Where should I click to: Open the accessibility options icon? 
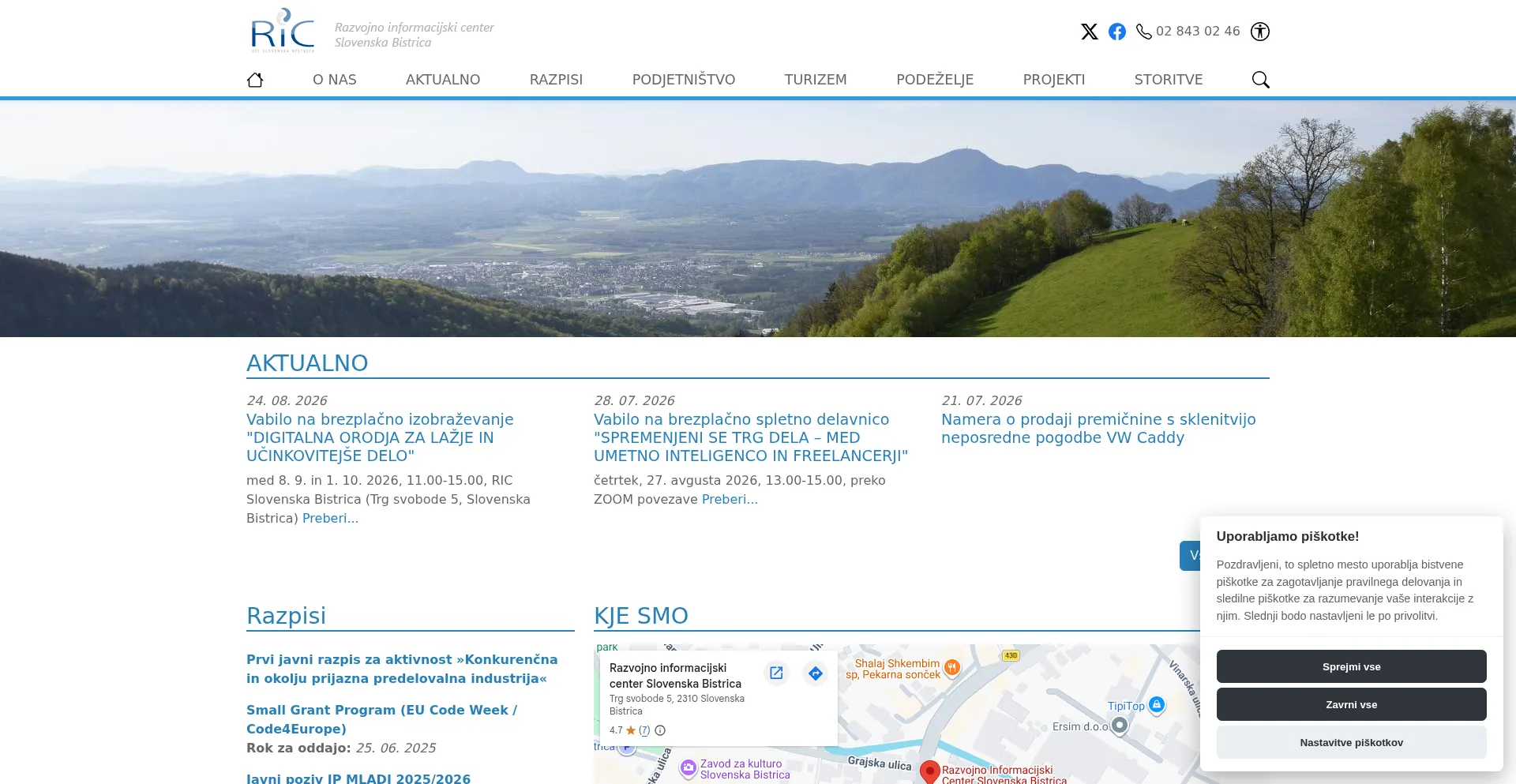click(x=1260, y=32)
